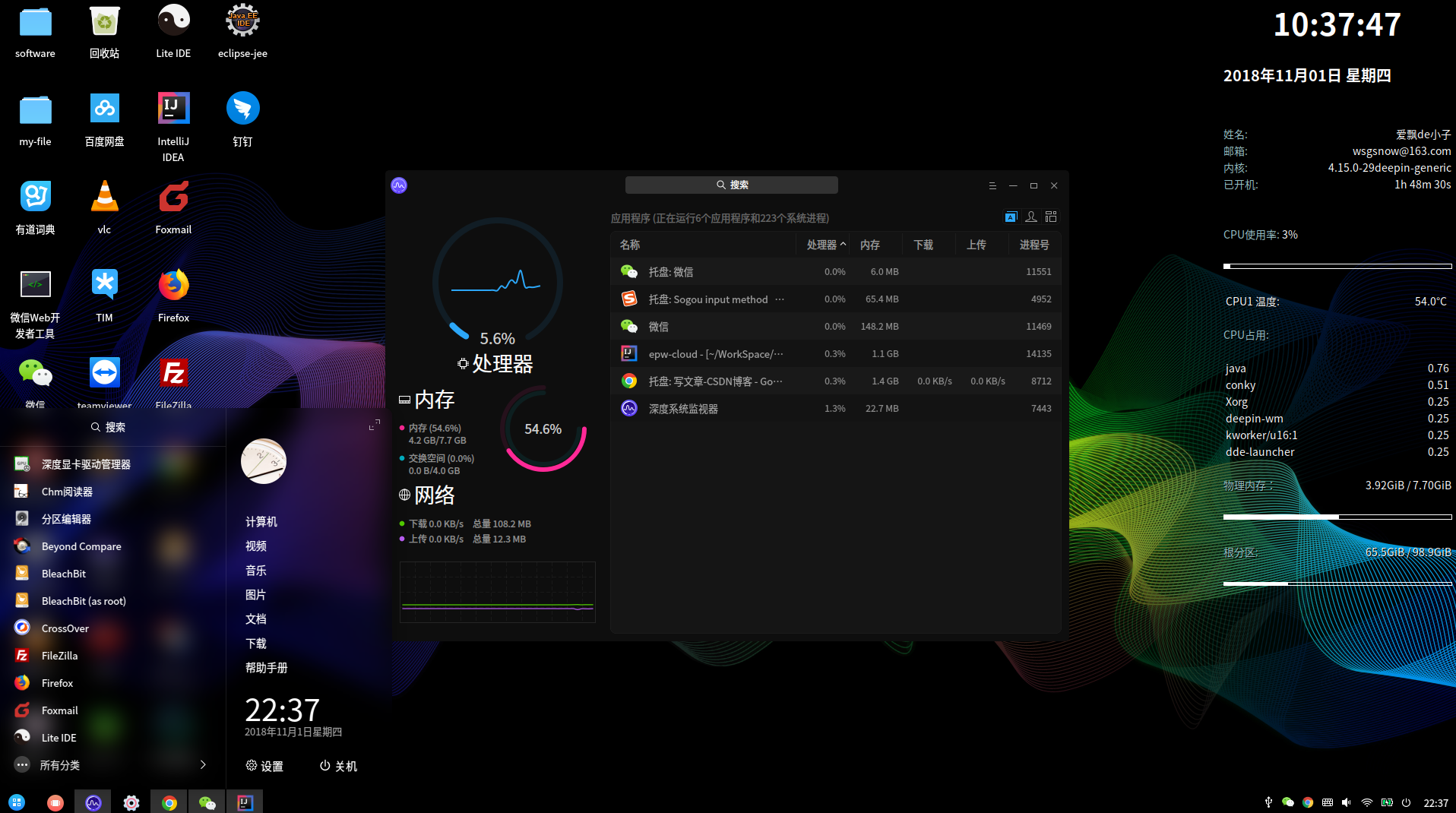
Task: Switch launcher to fullscreen mode
Action: point(374,425)
